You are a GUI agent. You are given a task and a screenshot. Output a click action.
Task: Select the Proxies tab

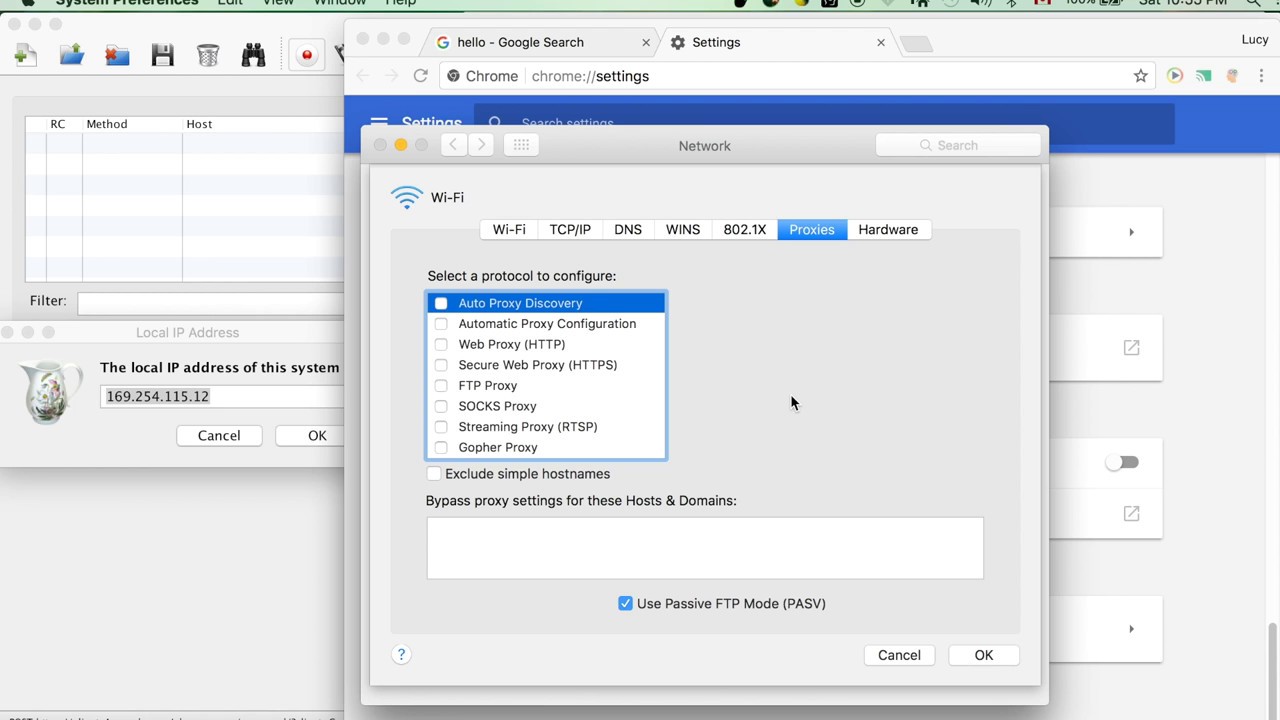coord(812,229)
